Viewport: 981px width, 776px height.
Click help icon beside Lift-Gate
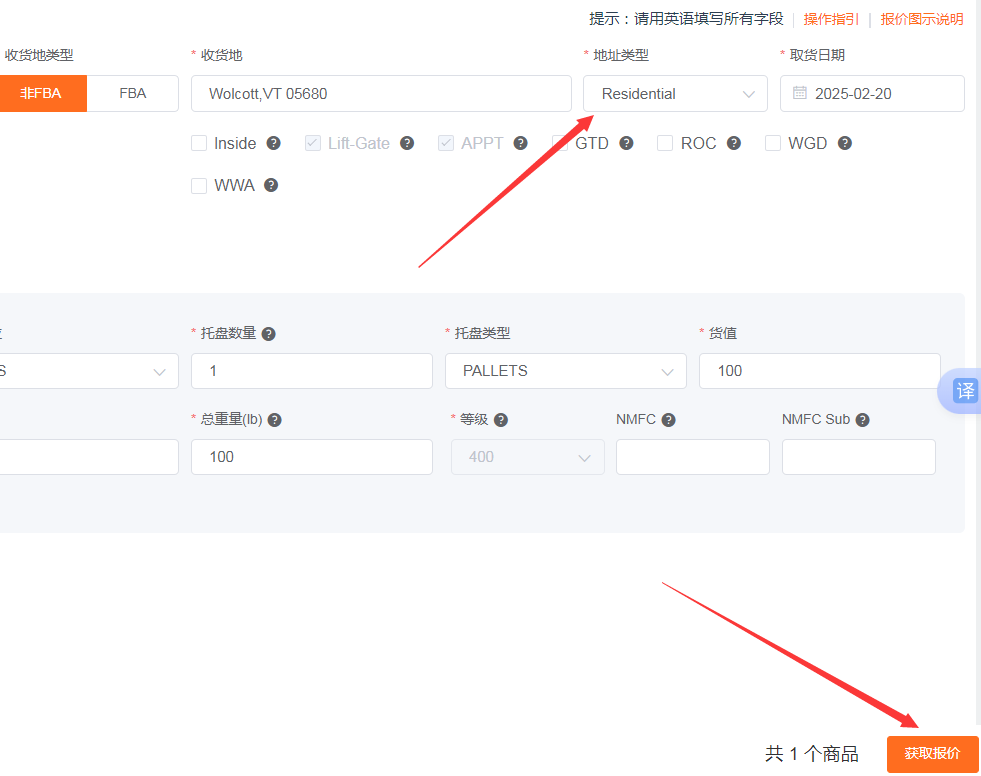coord(407,143)
